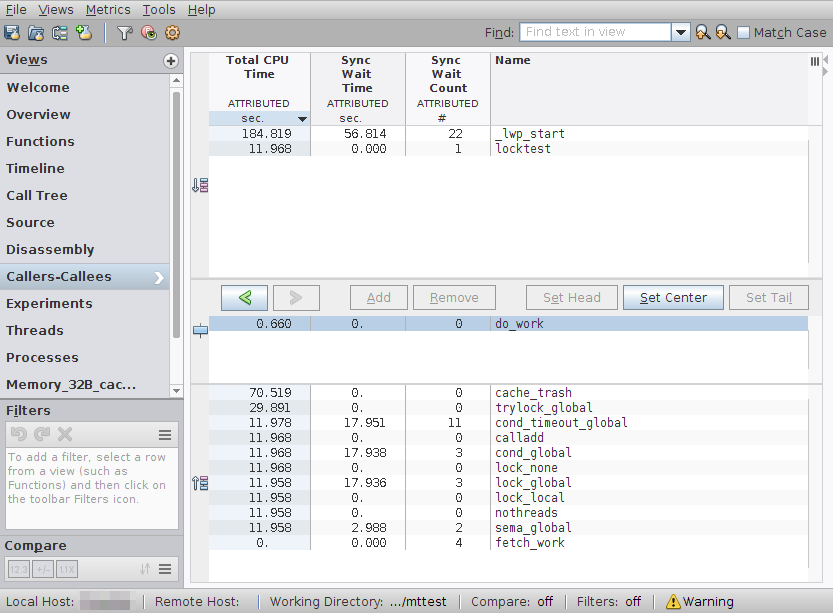Click the Total CPU Time sort arrow
The width and height of the screenshot is (833, 613).
coord(302,118)
